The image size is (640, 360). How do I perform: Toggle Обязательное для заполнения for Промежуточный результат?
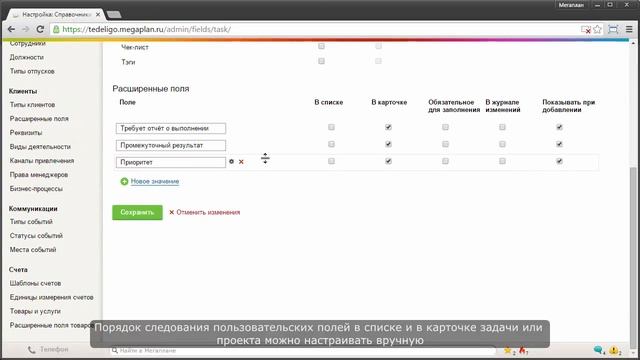pos(445,144)
